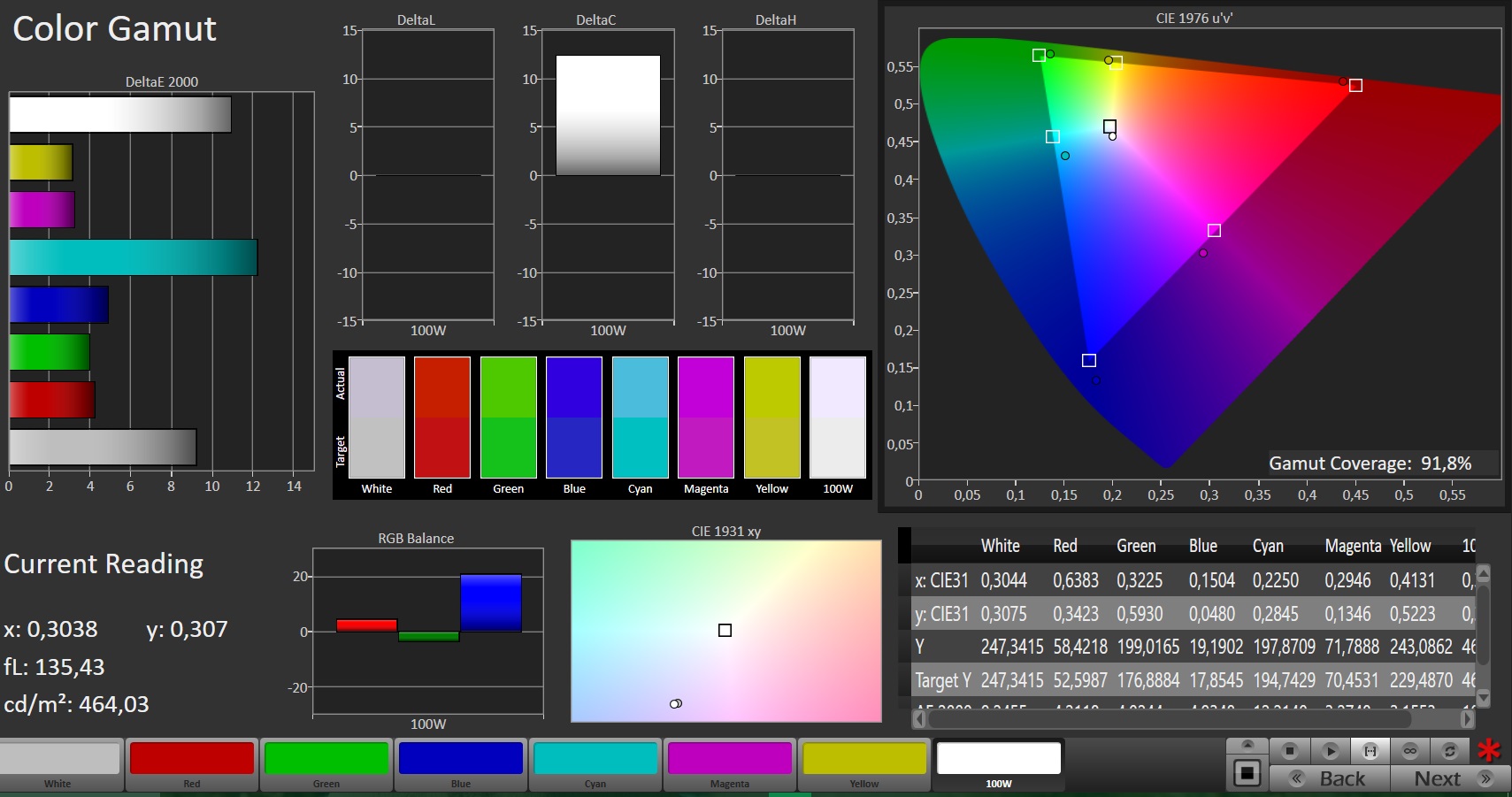Select the Red patch in the bottom strip

(192, 765)
